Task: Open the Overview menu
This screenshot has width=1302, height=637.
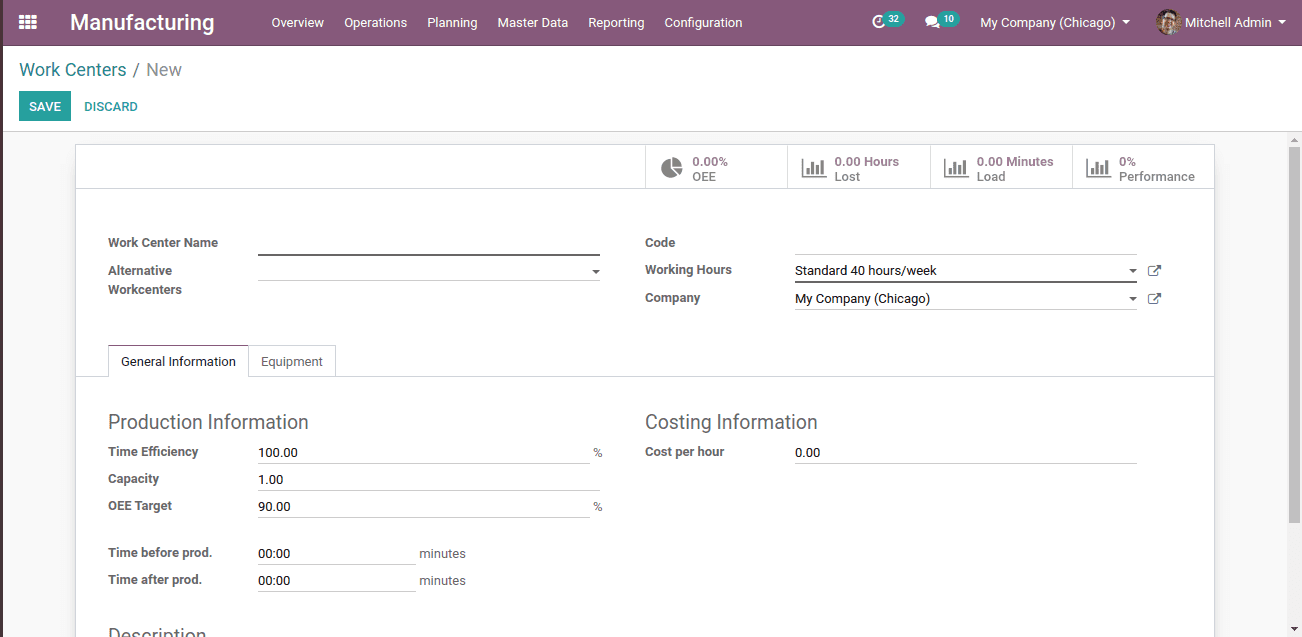Action: pyautogui.click(x=298, y=22)
